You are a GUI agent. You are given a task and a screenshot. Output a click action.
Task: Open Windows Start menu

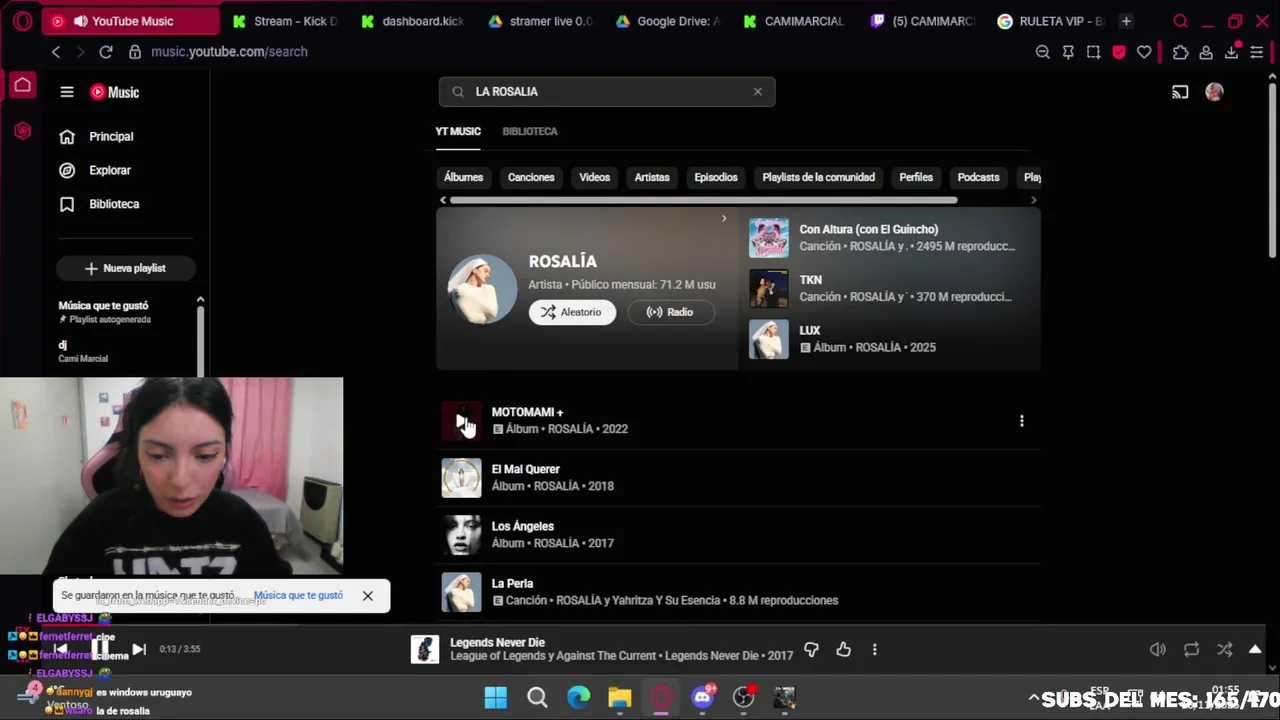495,697
